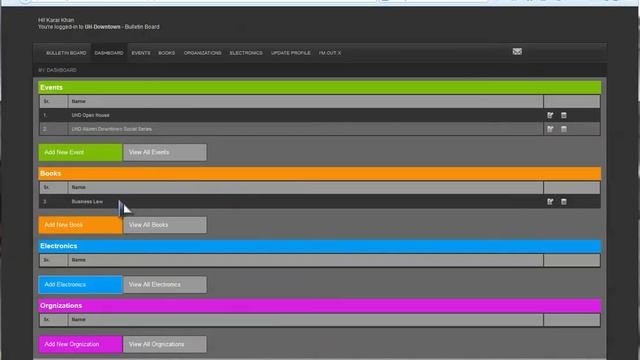Open the Electronics menu item
640x360 pixels.
[246, 53]
